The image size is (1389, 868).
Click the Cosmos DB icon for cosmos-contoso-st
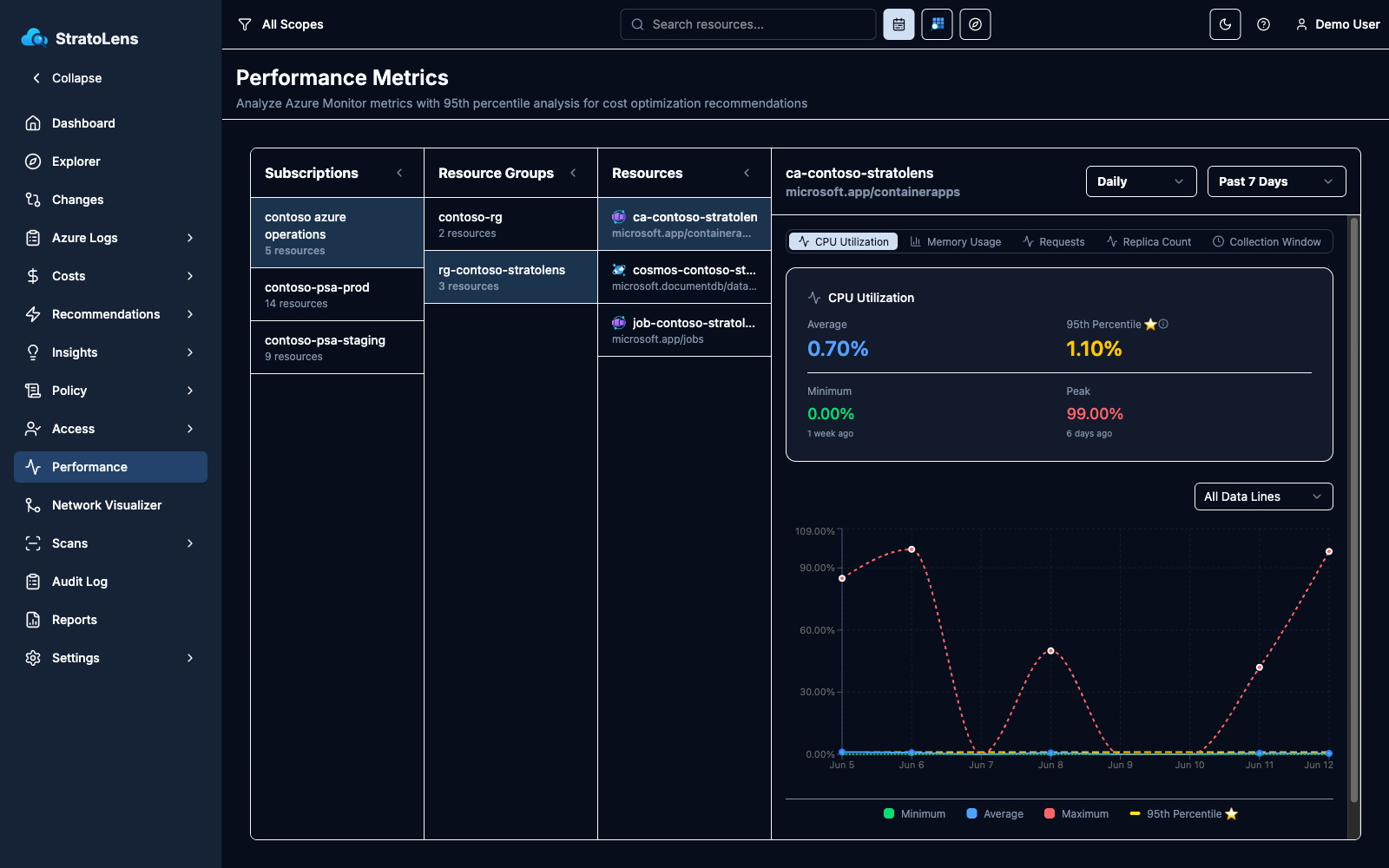pos(619,270)
